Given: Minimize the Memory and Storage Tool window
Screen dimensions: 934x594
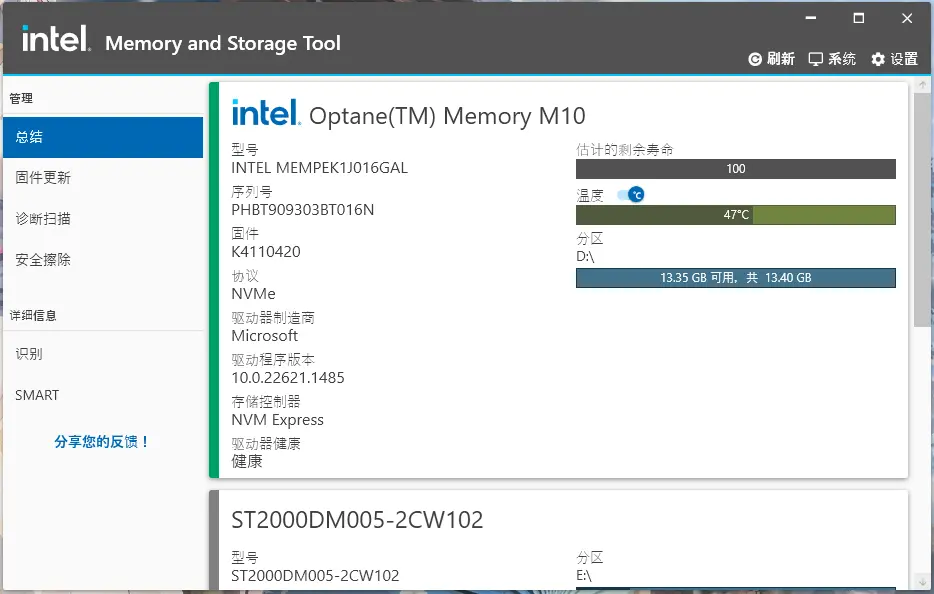Looking at the screenshot, I should (x=809, y=18).
